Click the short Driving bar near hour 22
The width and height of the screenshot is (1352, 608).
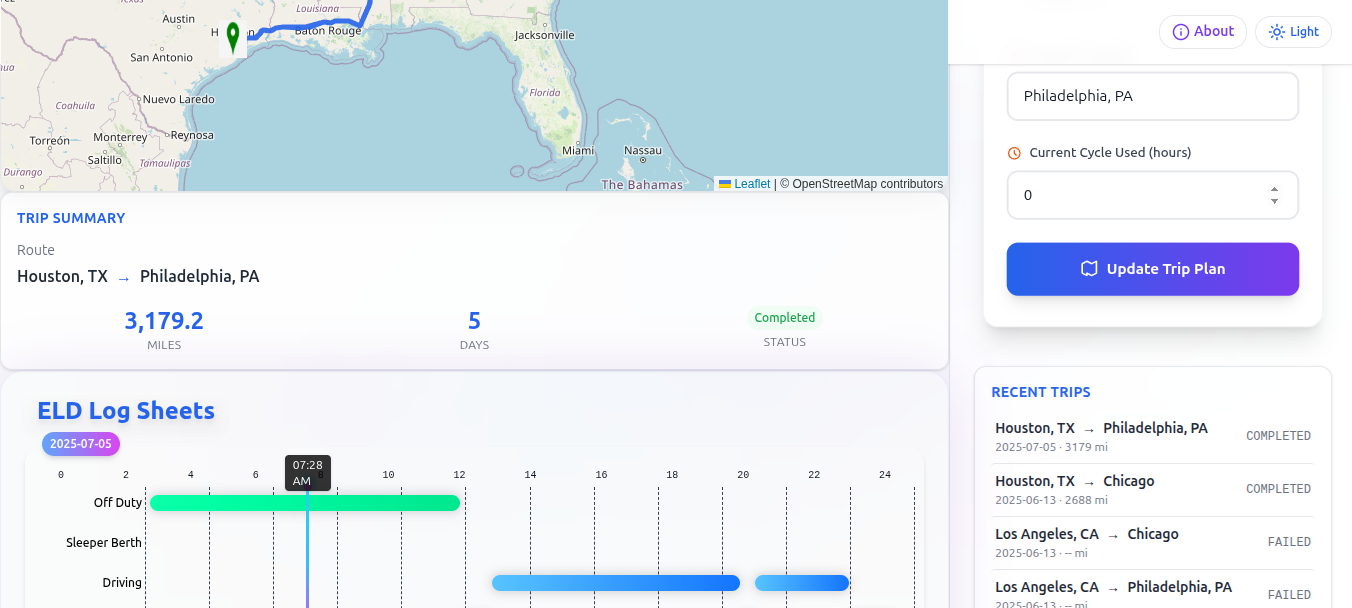pyautogui.click(x=802, y=583)
